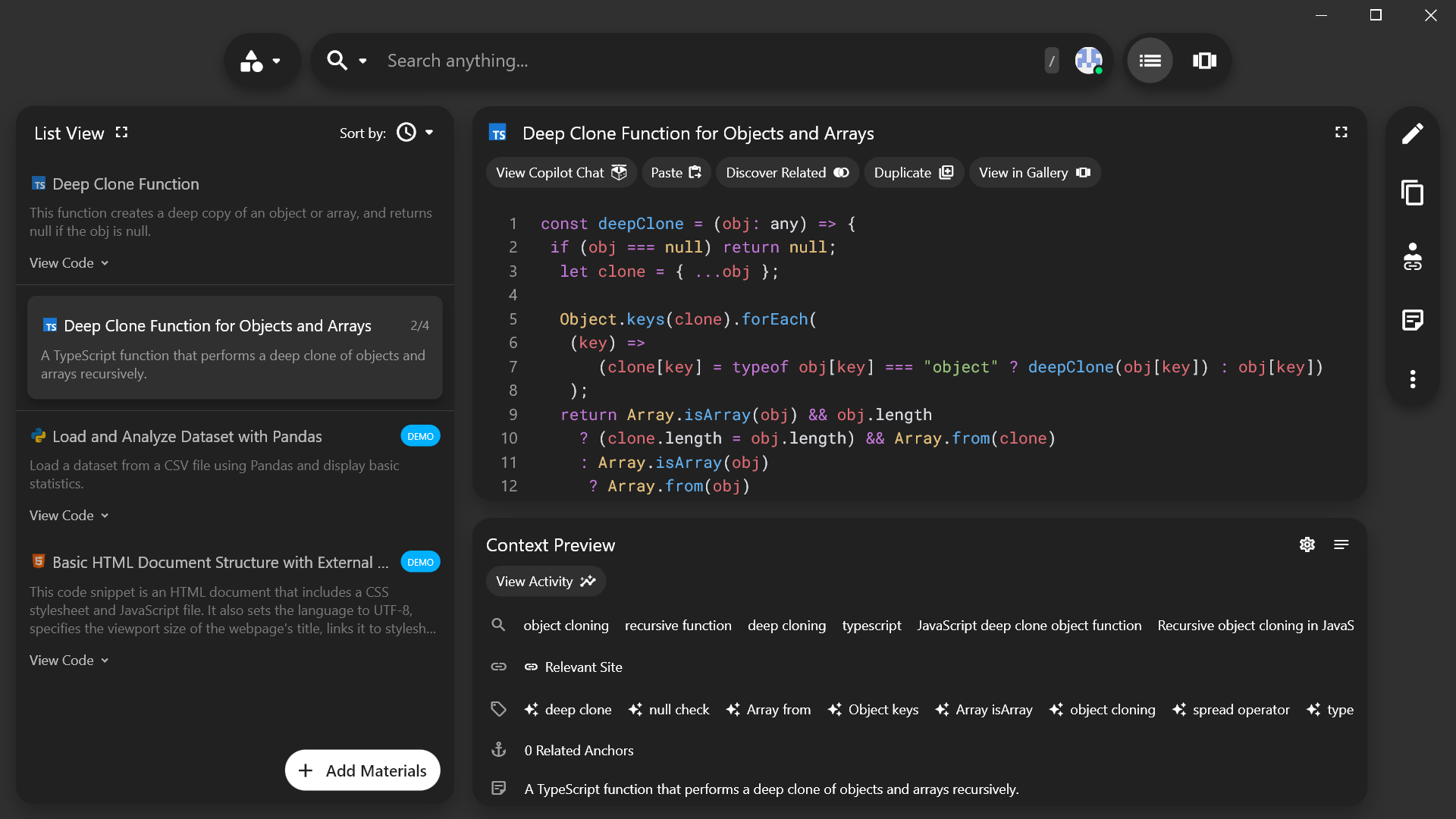1456x819 pixels.
Task: Open the shareable link person icon
Action: click(1412, 256)
